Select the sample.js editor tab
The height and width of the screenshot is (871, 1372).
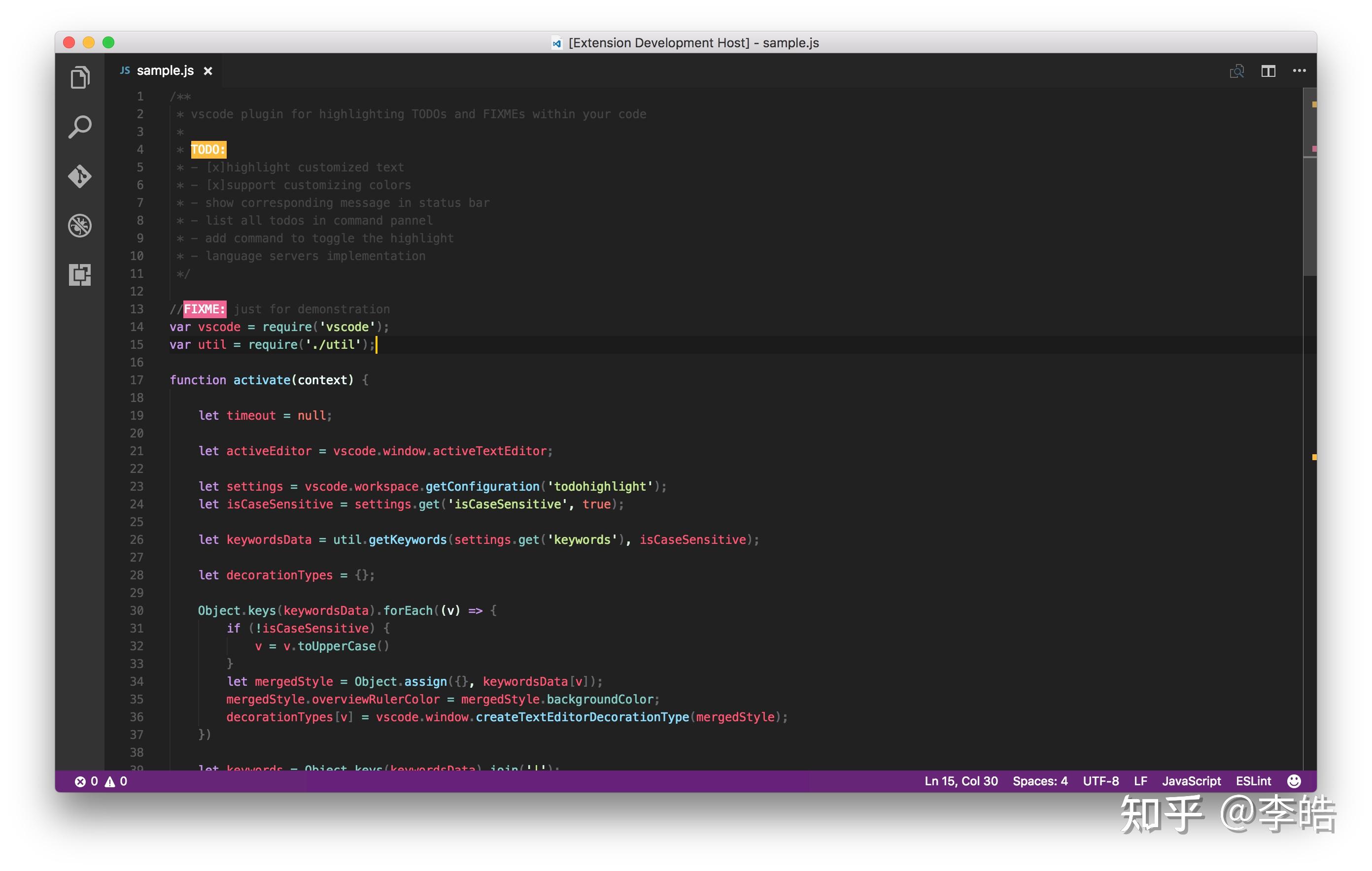(165, 70)
